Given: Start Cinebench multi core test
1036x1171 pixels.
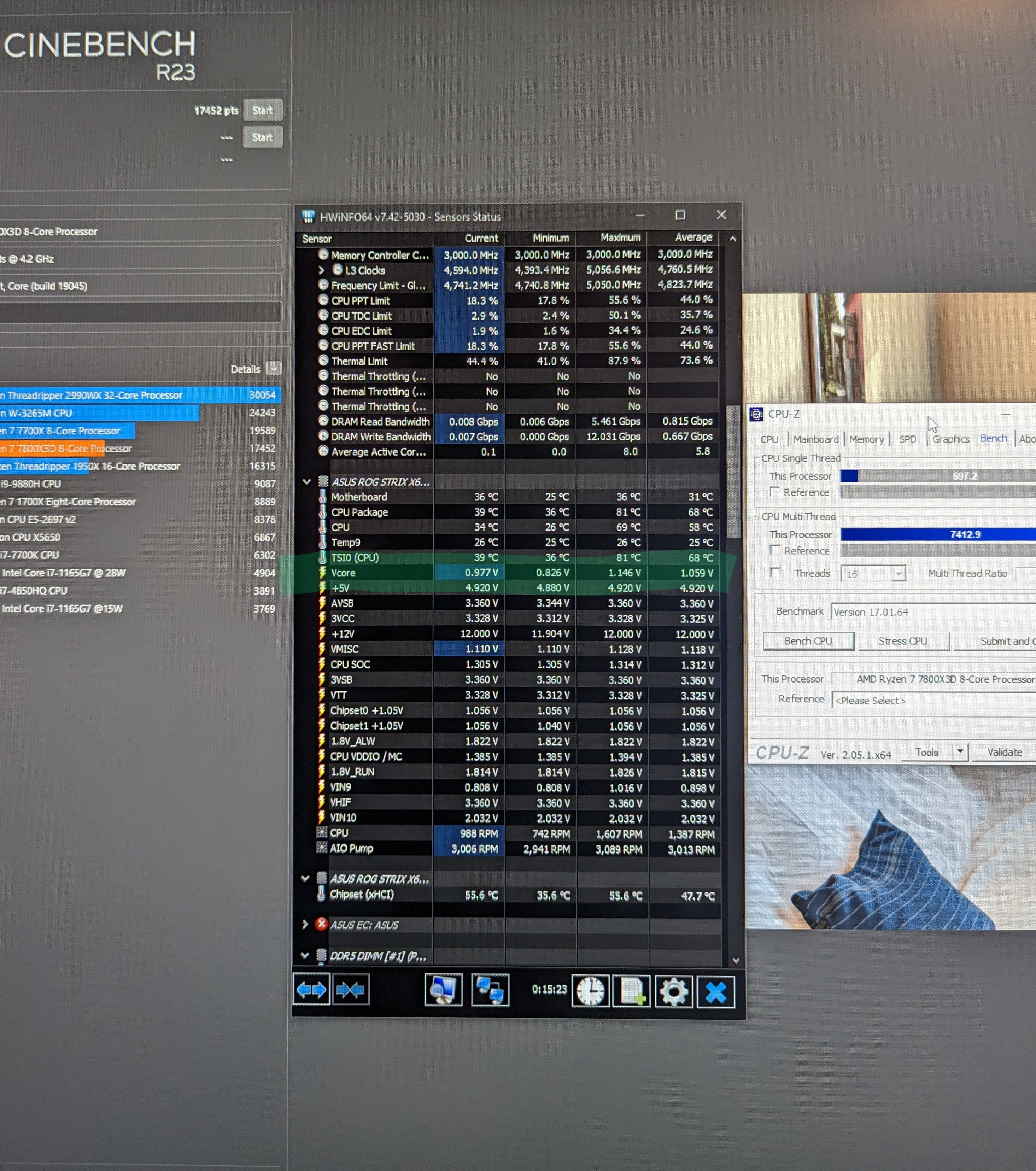Looking at the screenshot, I should point(262,110).
